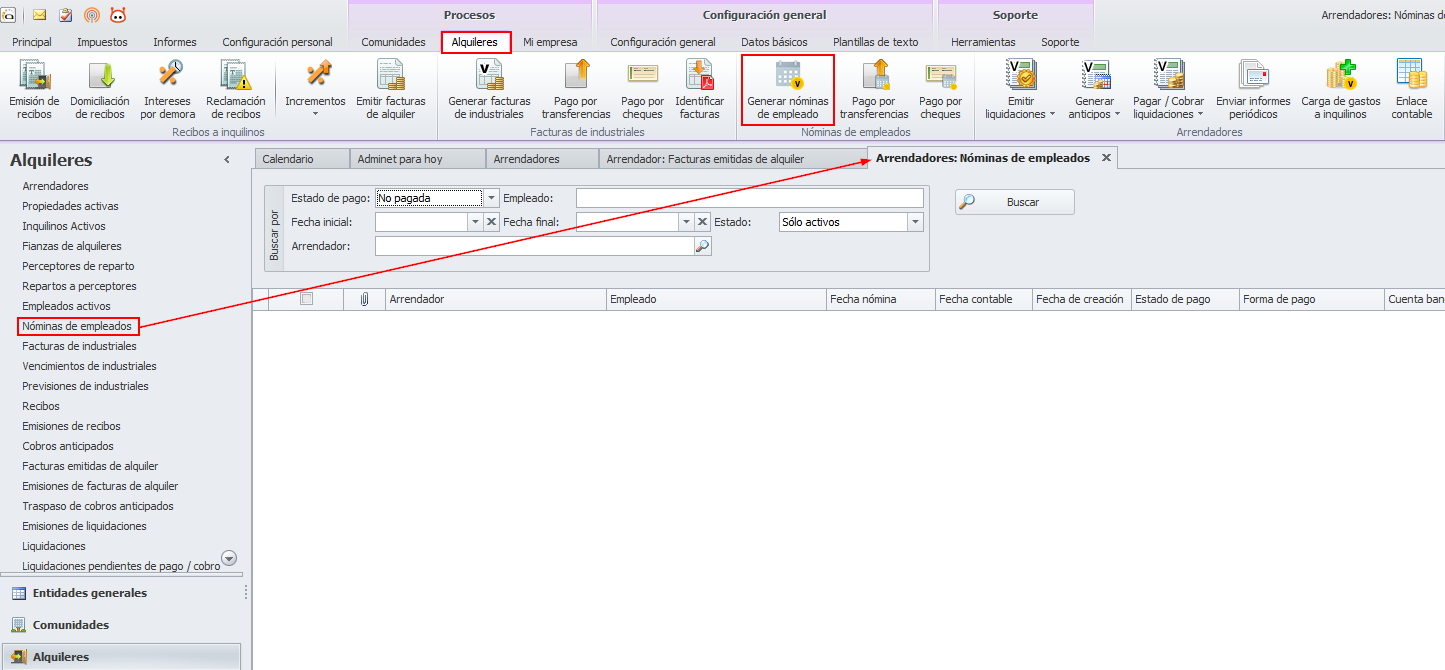1445x670 pixels.
Task: Toggle the select-all checkbox in grid header
Action: pos(307,298)
